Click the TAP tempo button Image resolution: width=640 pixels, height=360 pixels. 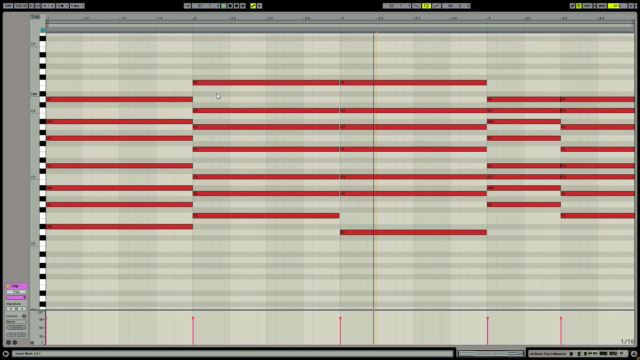tap(8, 6)
